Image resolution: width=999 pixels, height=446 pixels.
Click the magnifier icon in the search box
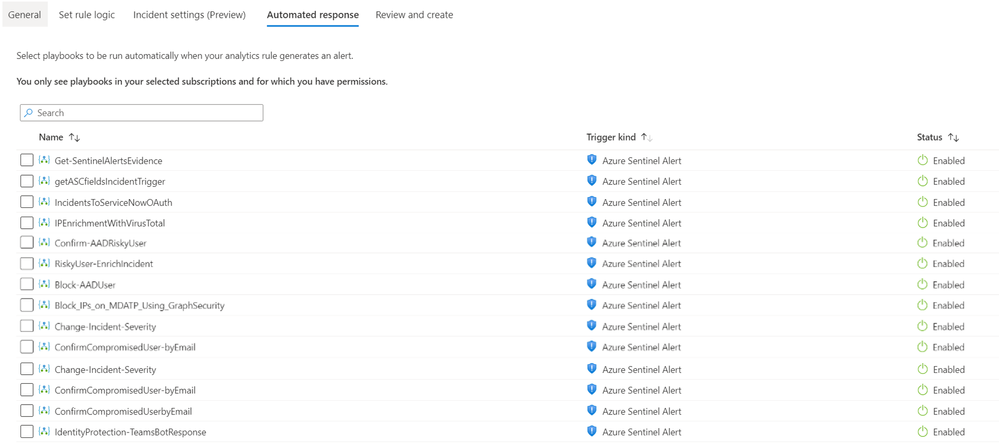point(29,113)
